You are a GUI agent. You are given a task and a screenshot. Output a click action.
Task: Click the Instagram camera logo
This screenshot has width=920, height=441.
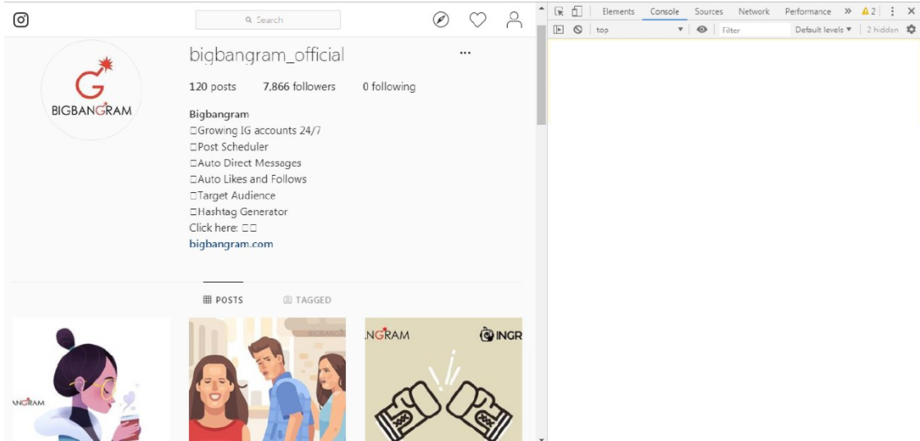[21, 20]
